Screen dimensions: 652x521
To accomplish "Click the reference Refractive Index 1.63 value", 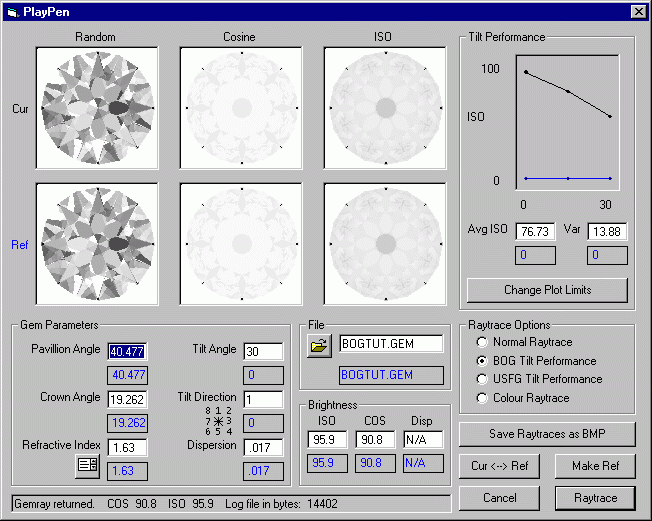I will coord(127,472).
